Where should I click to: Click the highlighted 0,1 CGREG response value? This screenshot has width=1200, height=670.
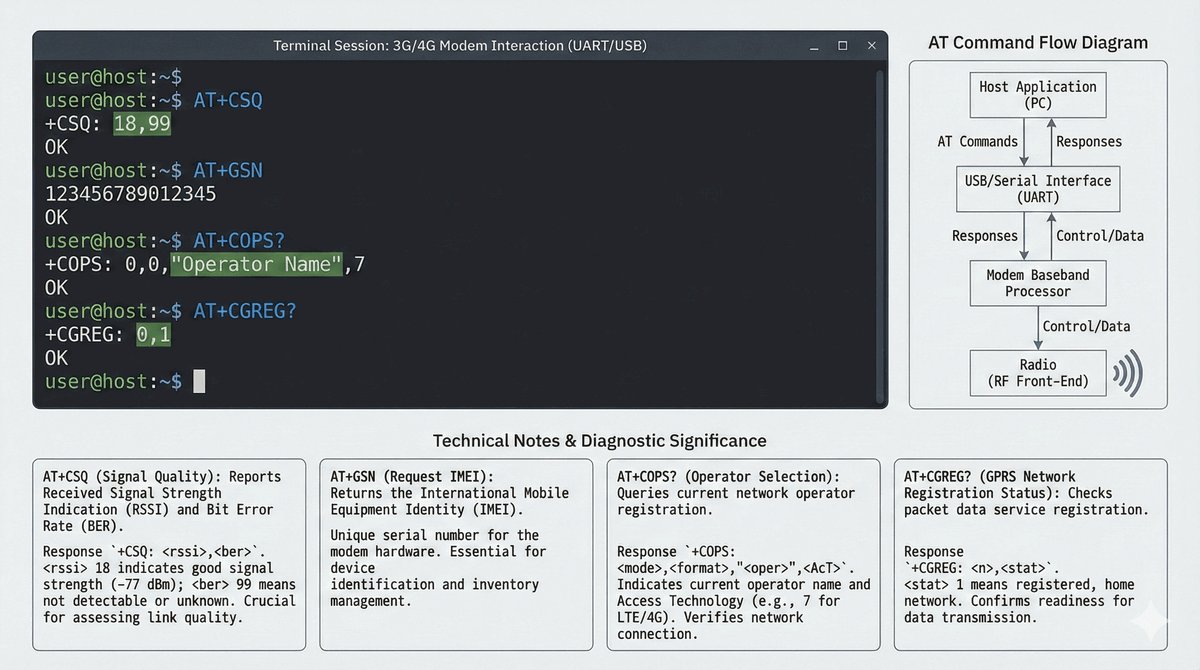click(154, 335)
